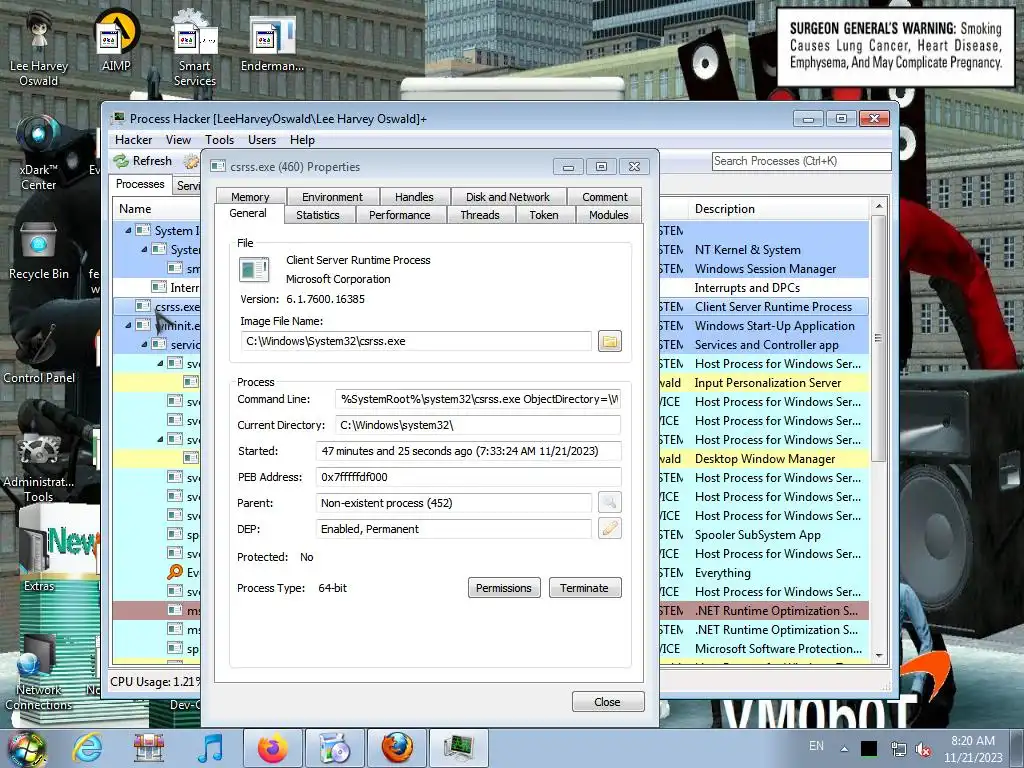This screenshot has width=1024, height=768.
Task: Launch Internet Explorer from the taskbar
Action: [87, 748]
